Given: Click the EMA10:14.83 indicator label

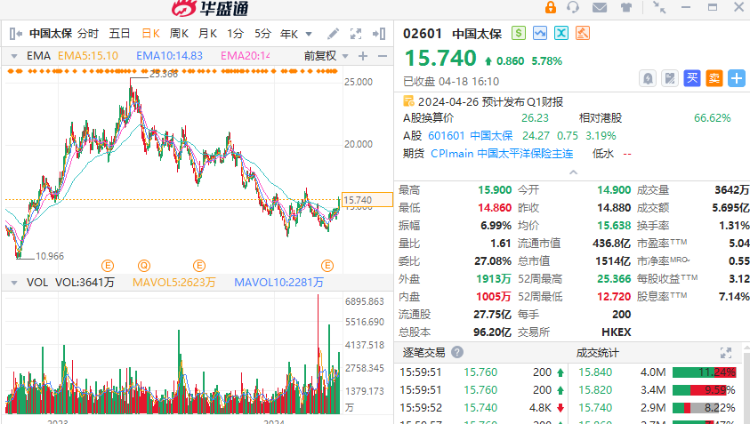Looking at the screenshot, I should (x=169, y=56).
